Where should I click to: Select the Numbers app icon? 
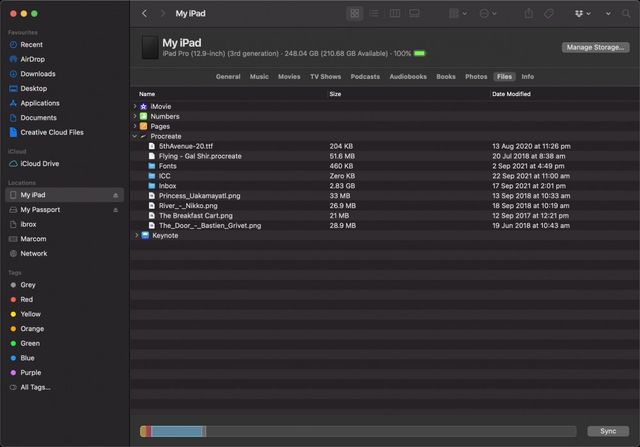[144, 116]
